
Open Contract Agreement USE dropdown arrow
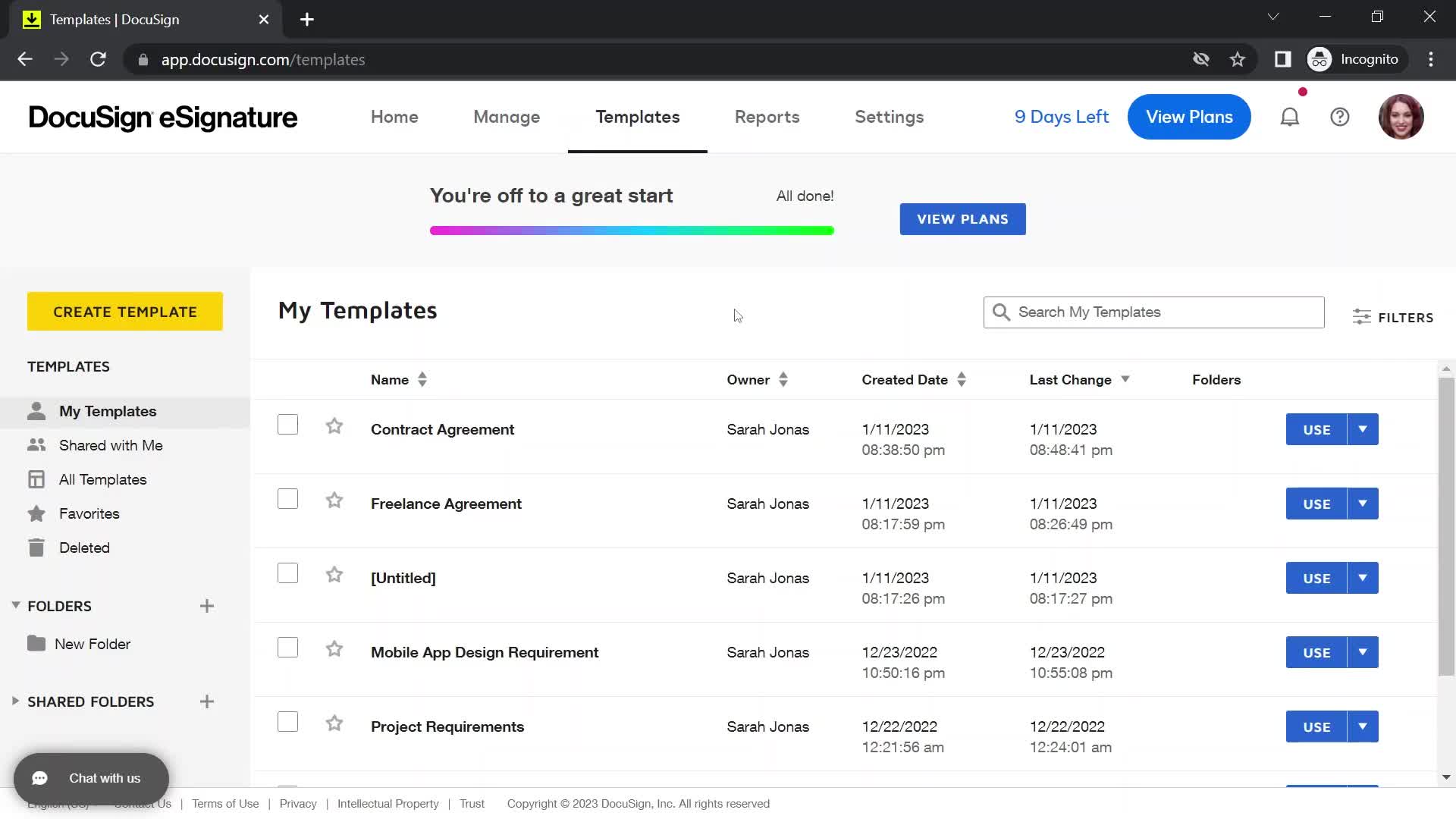click(x=1363, y=429)
